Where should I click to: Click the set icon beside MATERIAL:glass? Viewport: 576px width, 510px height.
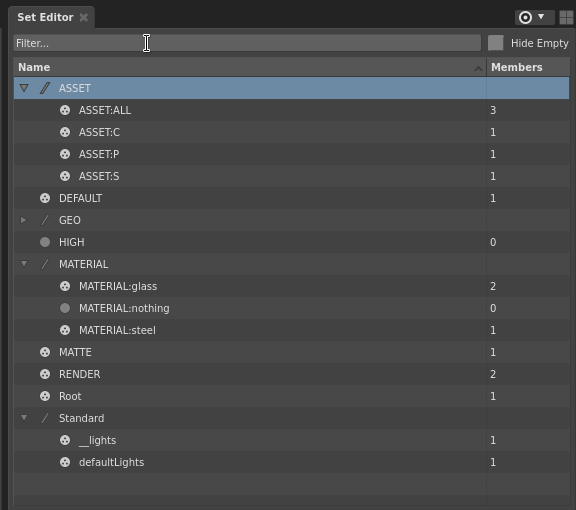[x=65, y=286]
